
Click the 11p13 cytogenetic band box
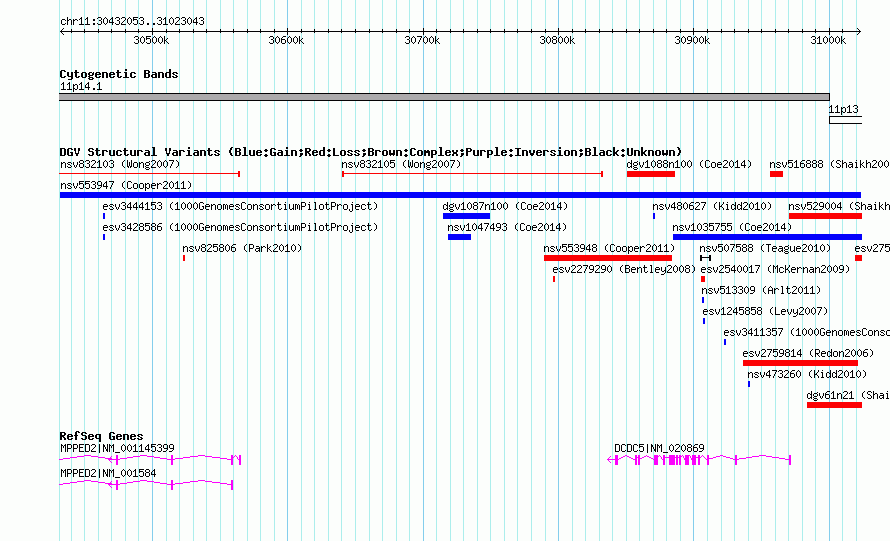click(x=845, y=120)
